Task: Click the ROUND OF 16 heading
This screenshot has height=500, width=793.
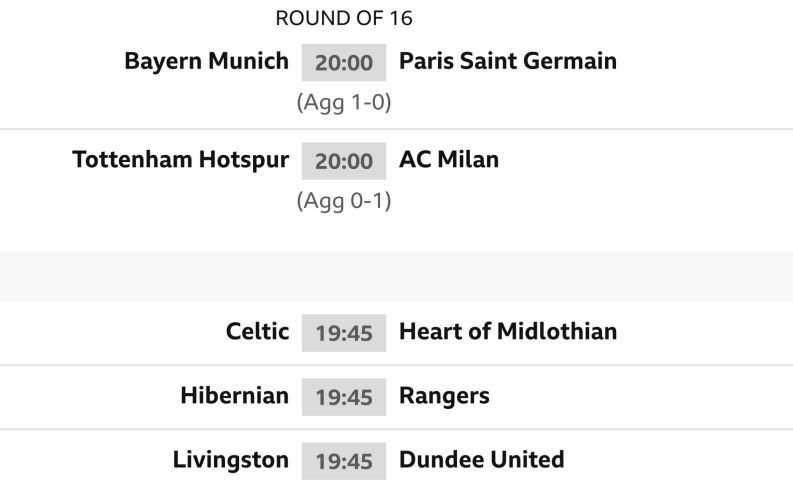Action: point(343,18)
